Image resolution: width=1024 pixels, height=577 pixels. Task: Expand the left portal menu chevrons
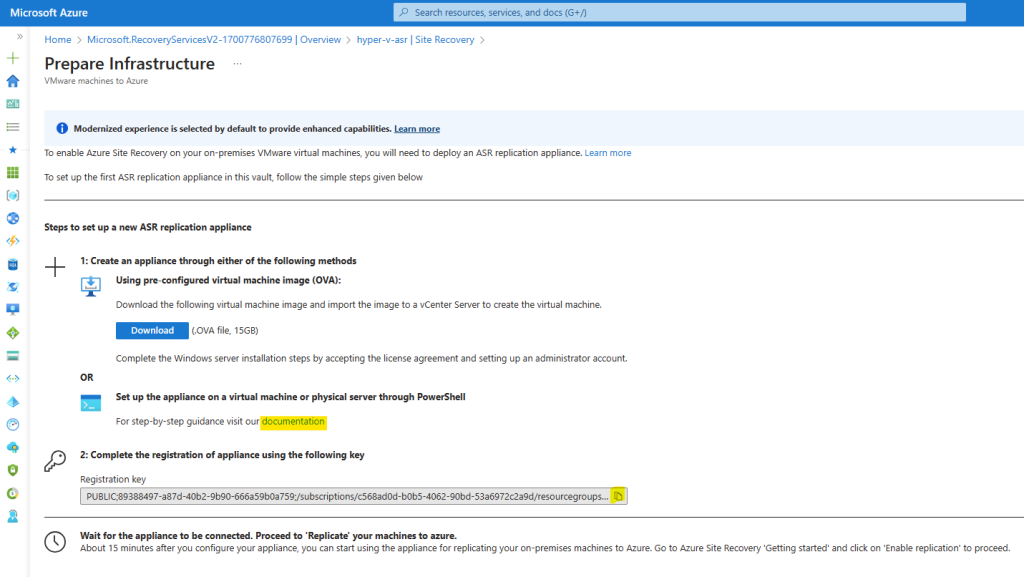pos(20,37)
